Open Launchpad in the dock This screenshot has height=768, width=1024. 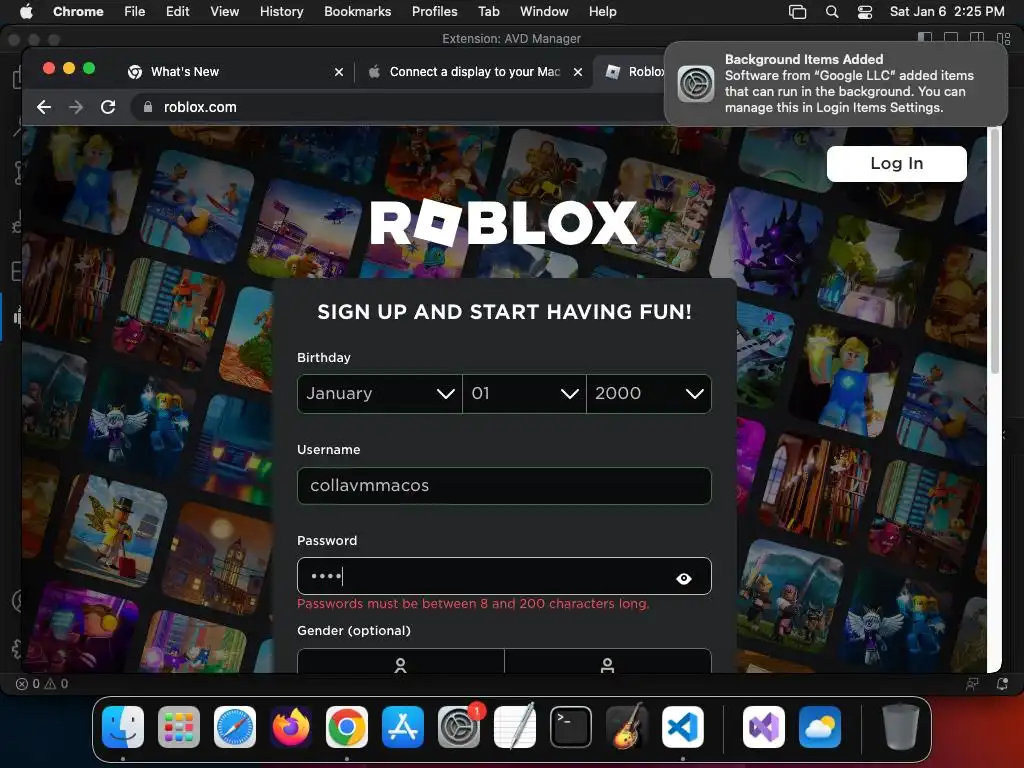tap(178, 727)
